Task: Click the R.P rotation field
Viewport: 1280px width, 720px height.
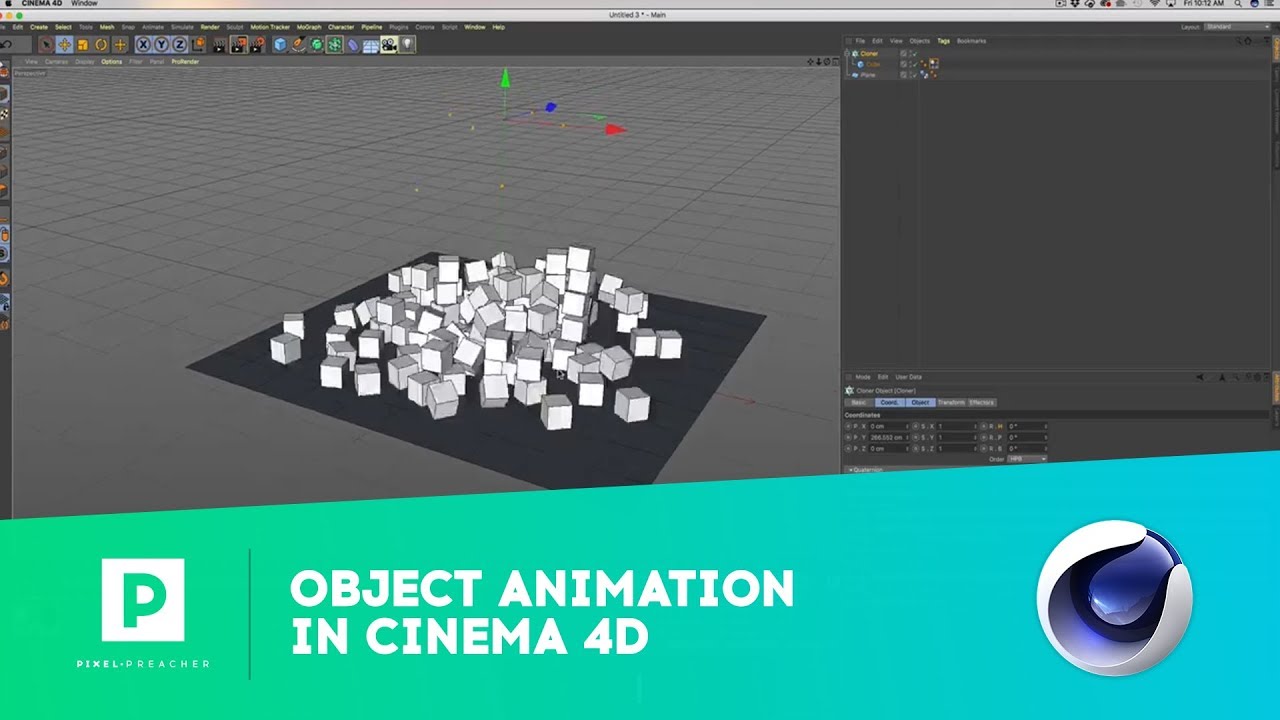Action: tap(1026, 438)
